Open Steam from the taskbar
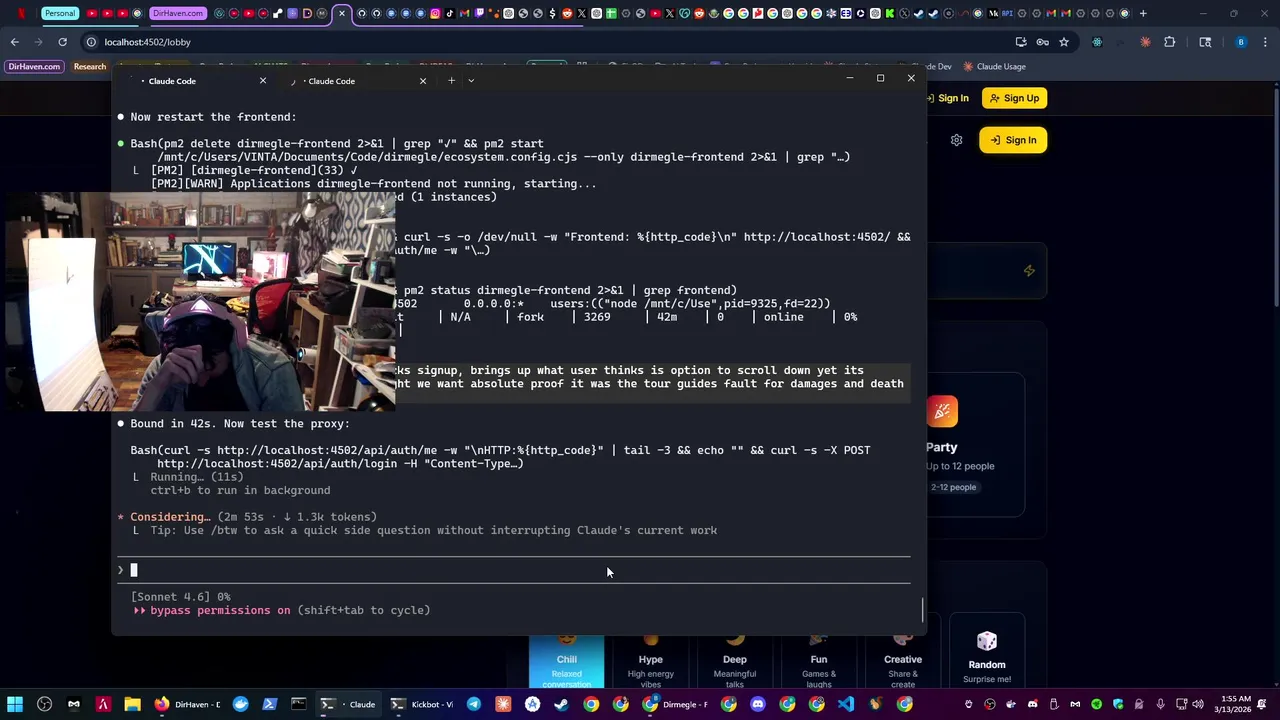 (562, 704)
